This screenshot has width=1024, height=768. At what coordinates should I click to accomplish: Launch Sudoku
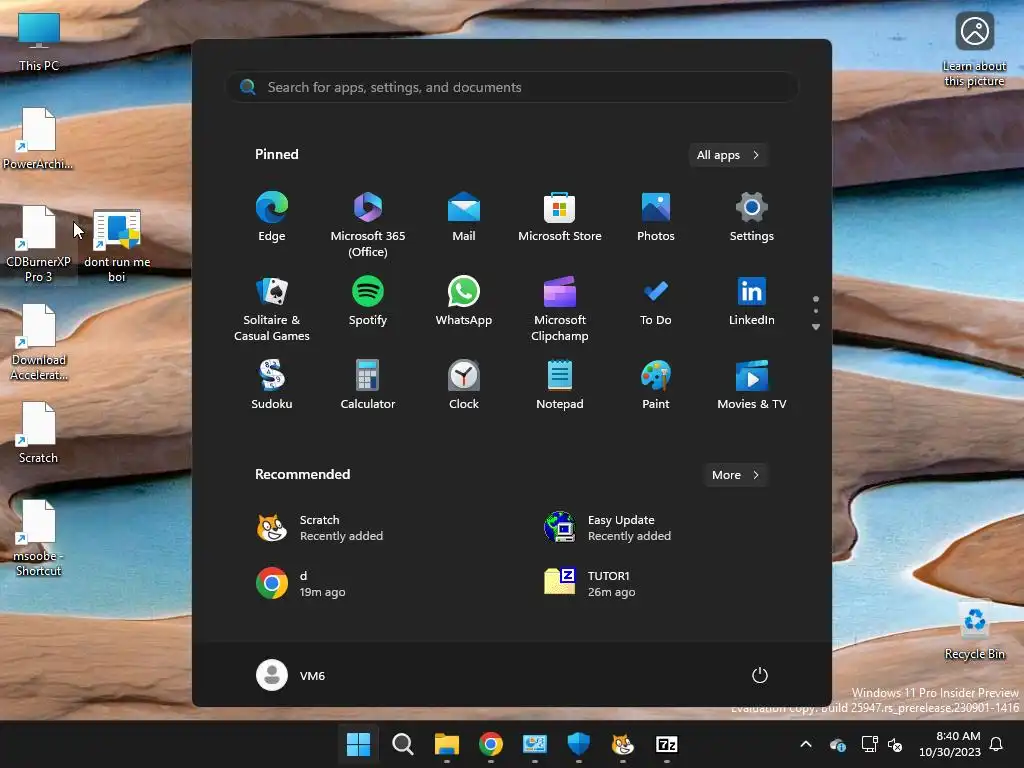tap(272, 385)
